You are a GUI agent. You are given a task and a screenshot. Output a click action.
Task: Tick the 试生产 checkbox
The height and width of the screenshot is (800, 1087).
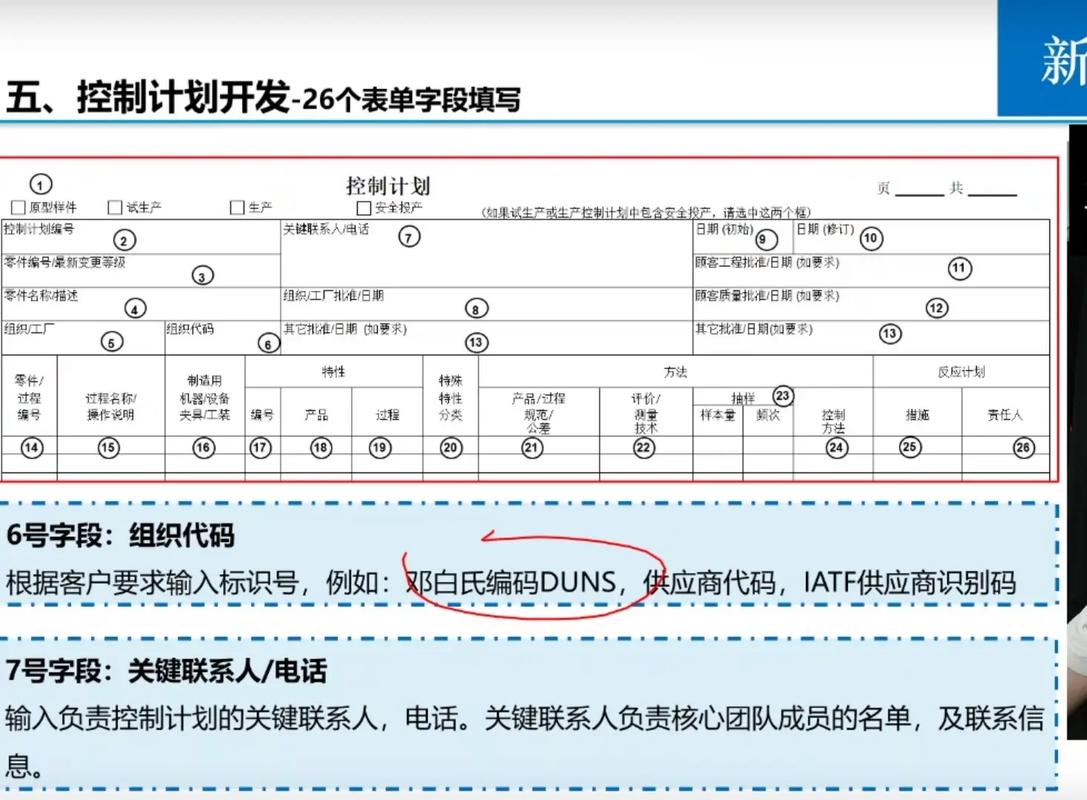115,206
